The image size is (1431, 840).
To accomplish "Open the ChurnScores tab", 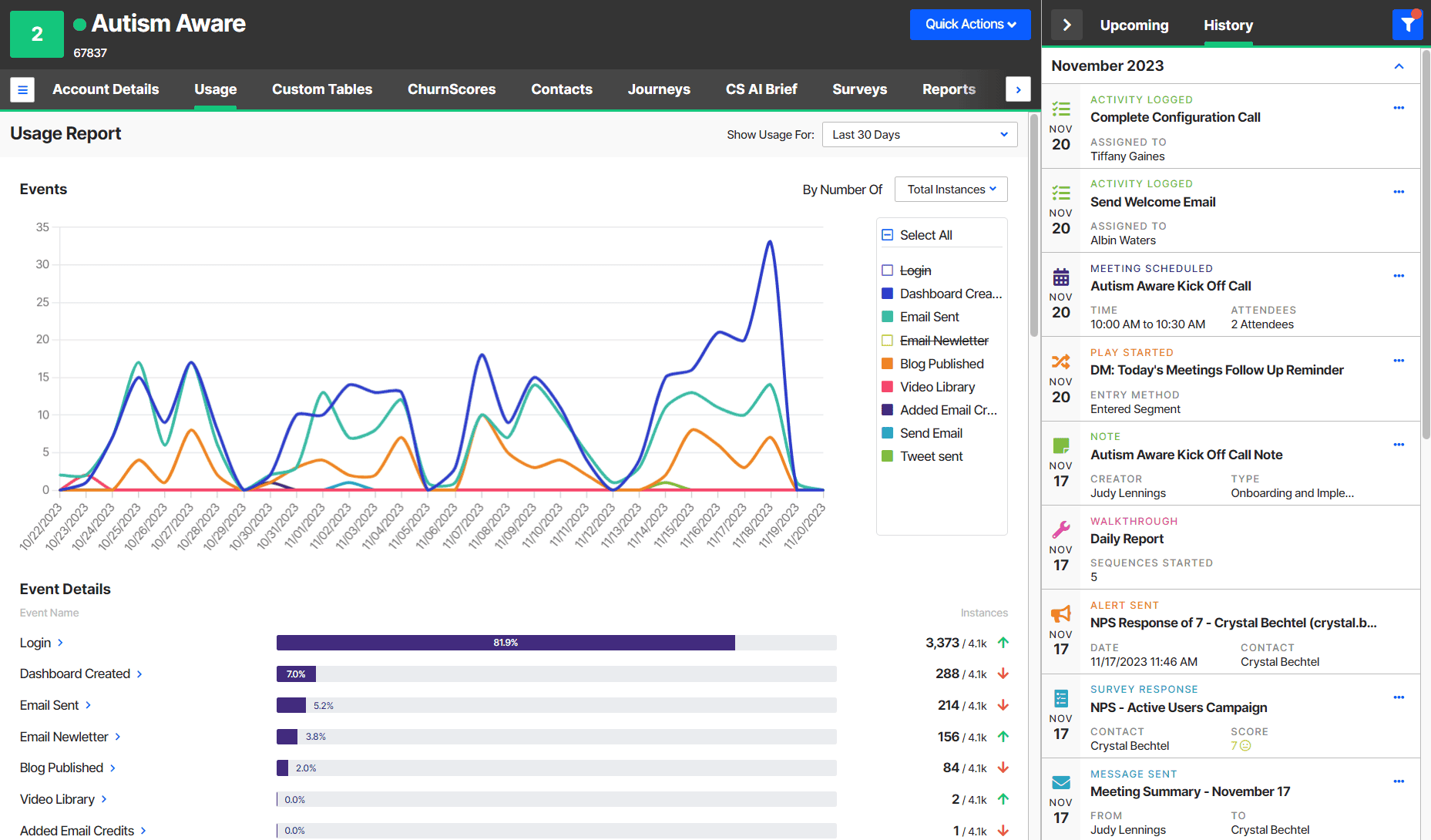I will click(x=452, y=89).
